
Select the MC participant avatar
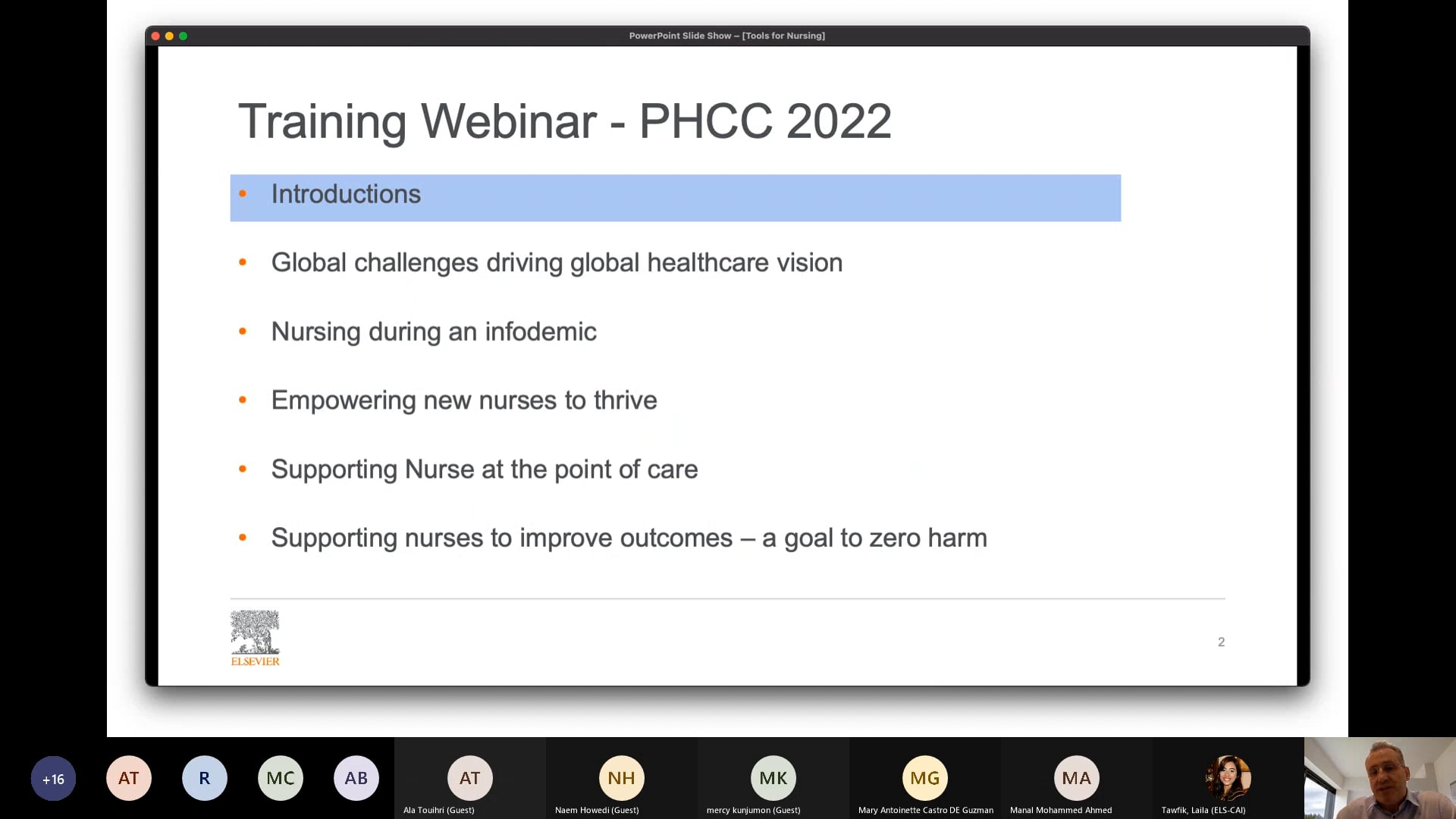tap(281, 778)
